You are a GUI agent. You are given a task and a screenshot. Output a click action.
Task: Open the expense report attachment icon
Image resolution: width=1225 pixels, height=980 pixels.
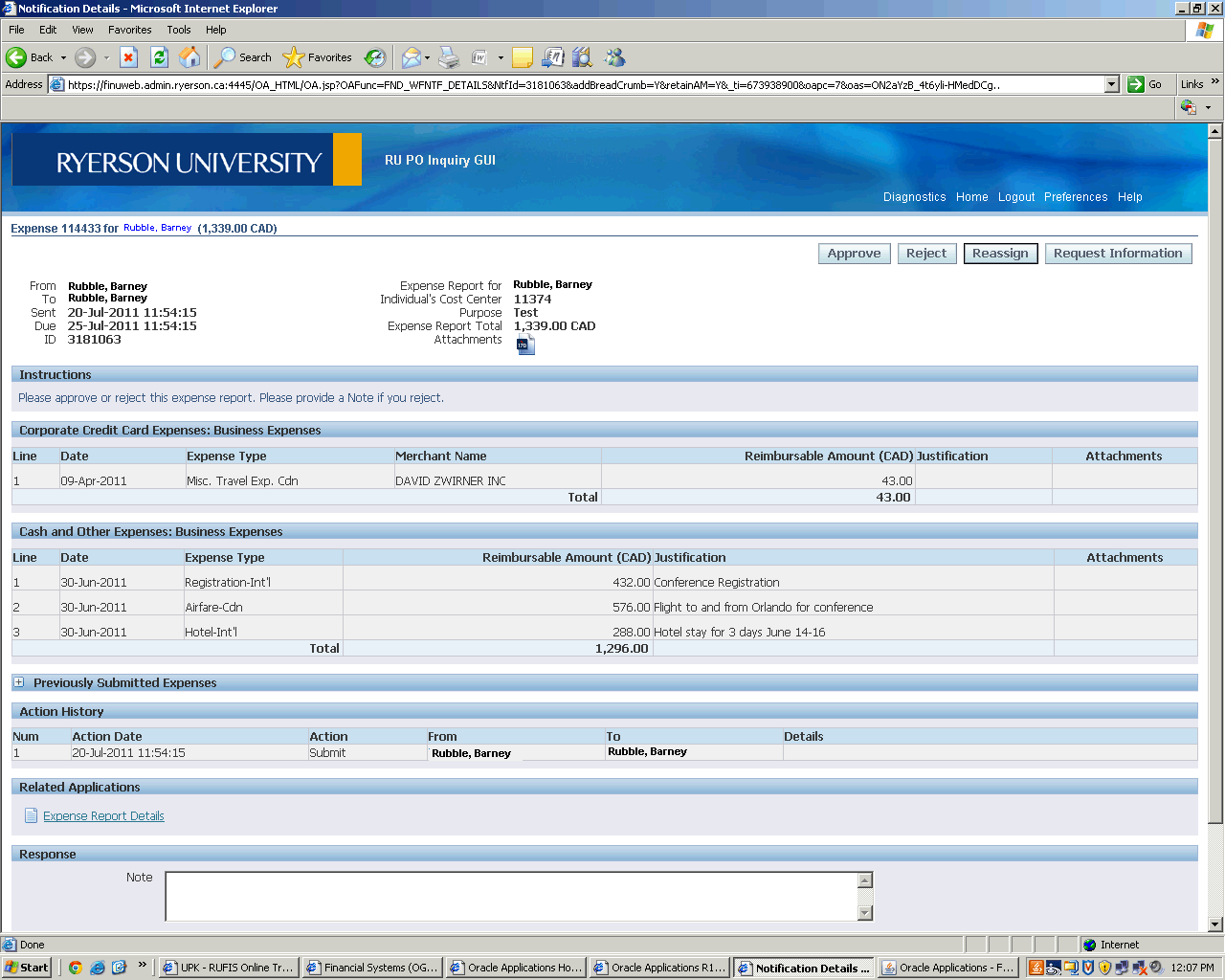pos(525,345)
